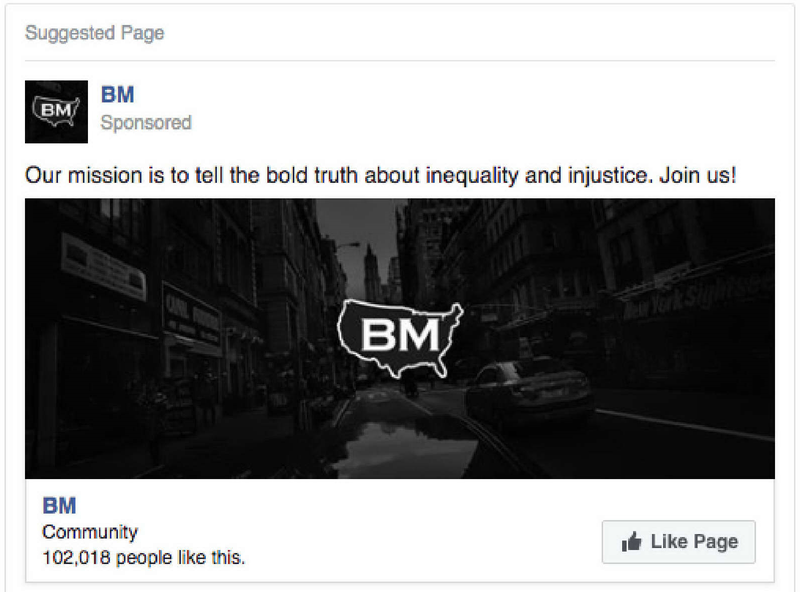Click the distant skyscraper tower in the photo

click(371, 273)
